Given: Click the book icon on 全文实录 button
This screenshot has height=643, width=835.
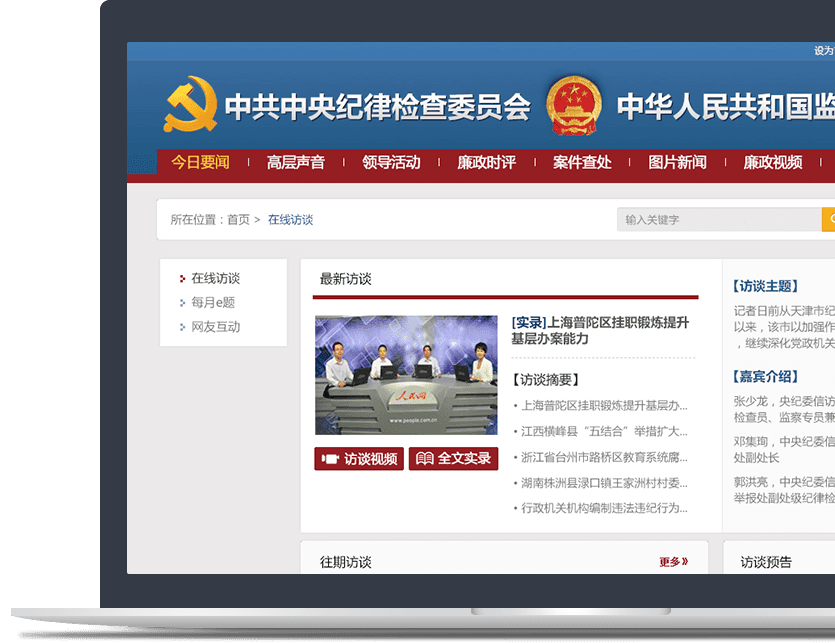Looking at the screenshot, I should click(x=424, y=458).
